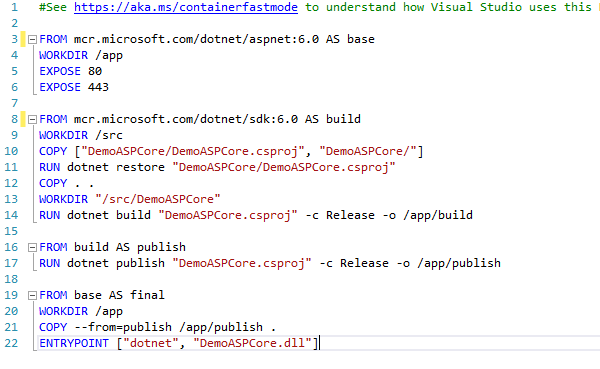
Task: Click 'dotnet restore' on line 11
Action: [x=116, y=167]
